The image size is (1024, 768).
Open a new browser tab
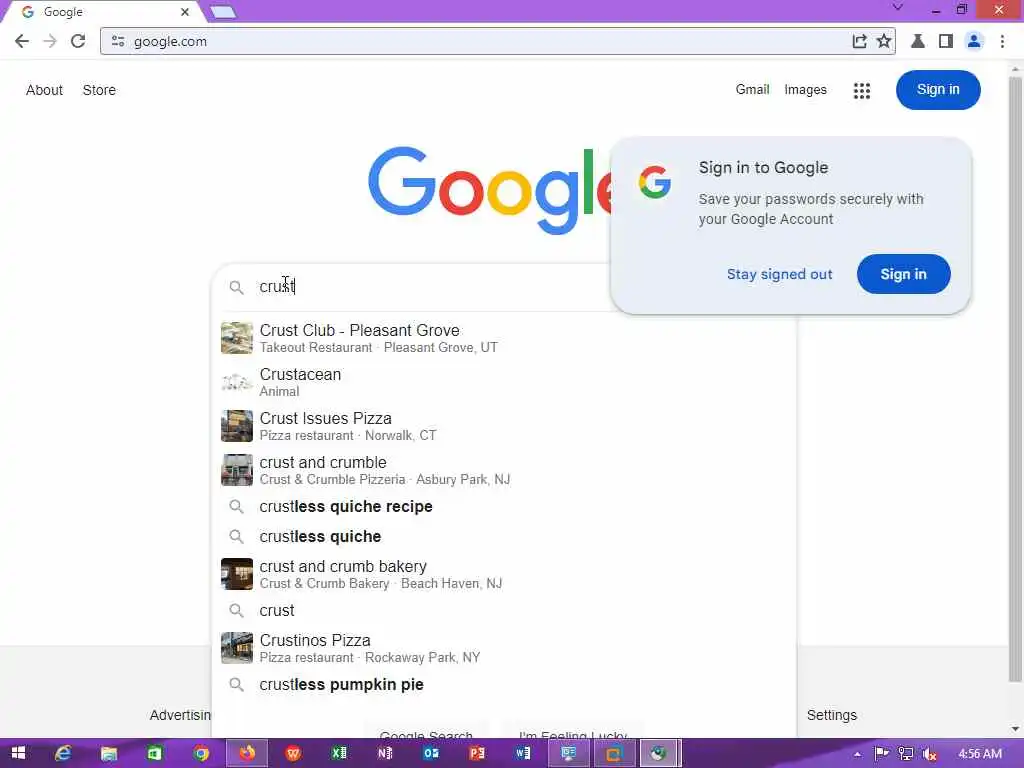pyautogui.click(x=223, y=12)
